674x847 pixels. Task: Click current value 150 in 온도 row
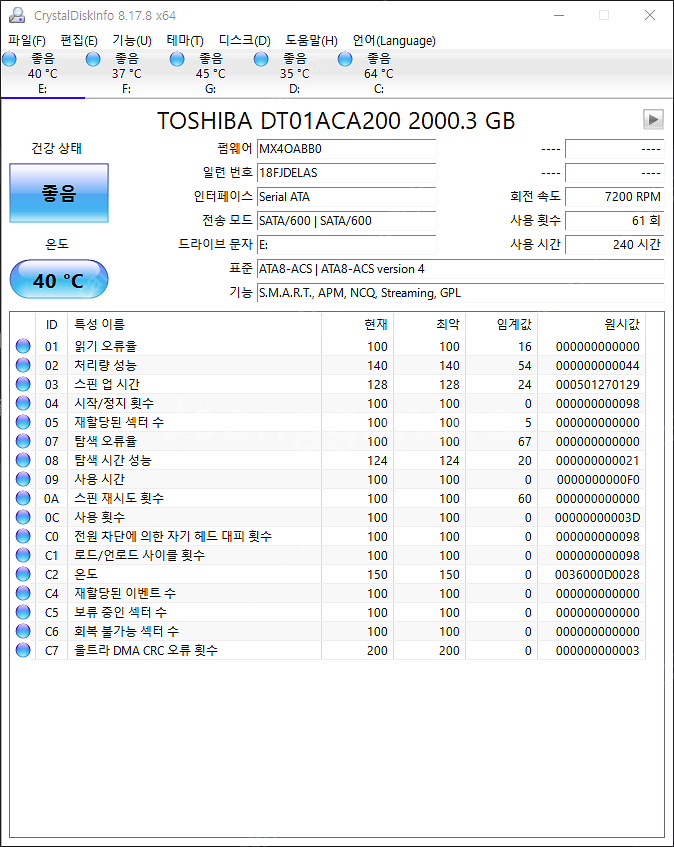(x=377, y=575)
